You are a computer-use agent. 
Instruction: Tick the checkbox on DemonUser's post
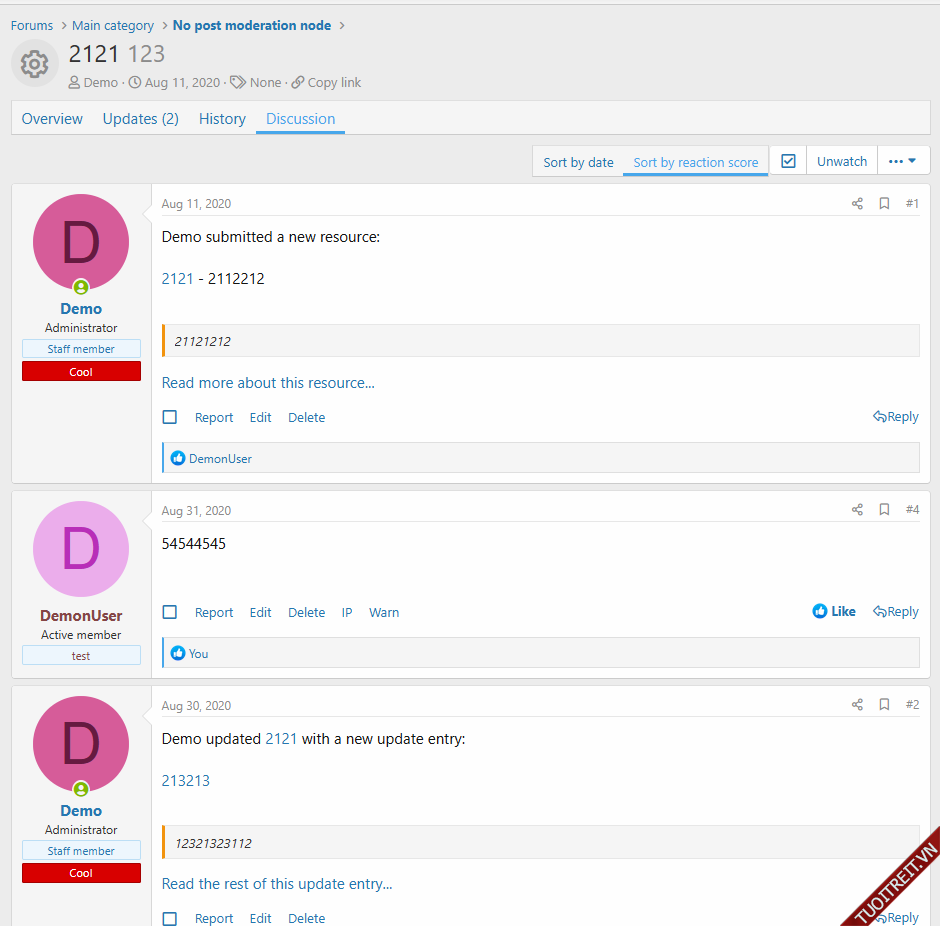pyautogui.click(x=170, y=612)
